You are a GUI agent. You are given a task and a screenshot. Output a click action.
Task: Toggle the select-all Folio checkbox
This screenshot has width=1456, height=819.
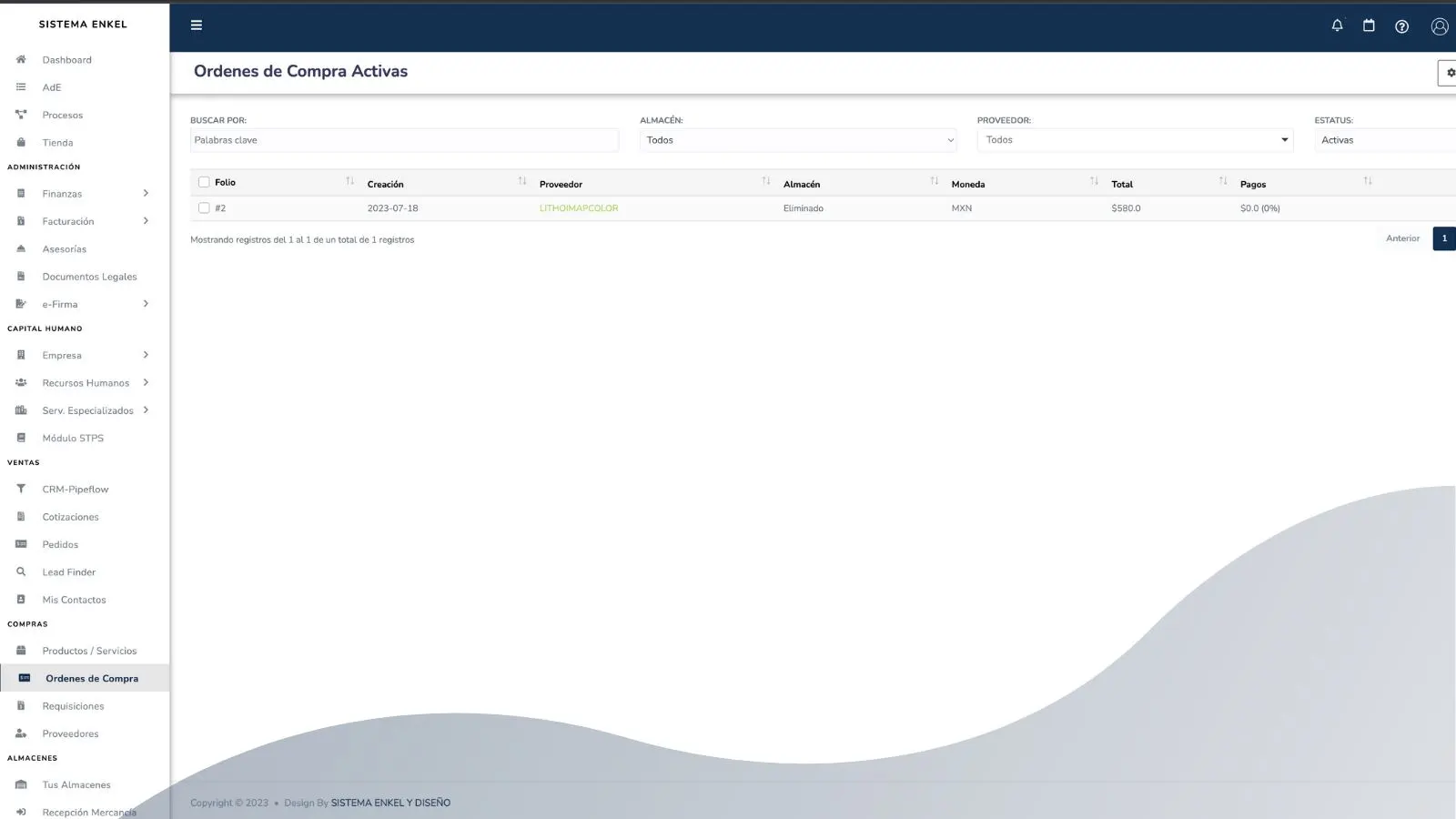tap(204, 182)
